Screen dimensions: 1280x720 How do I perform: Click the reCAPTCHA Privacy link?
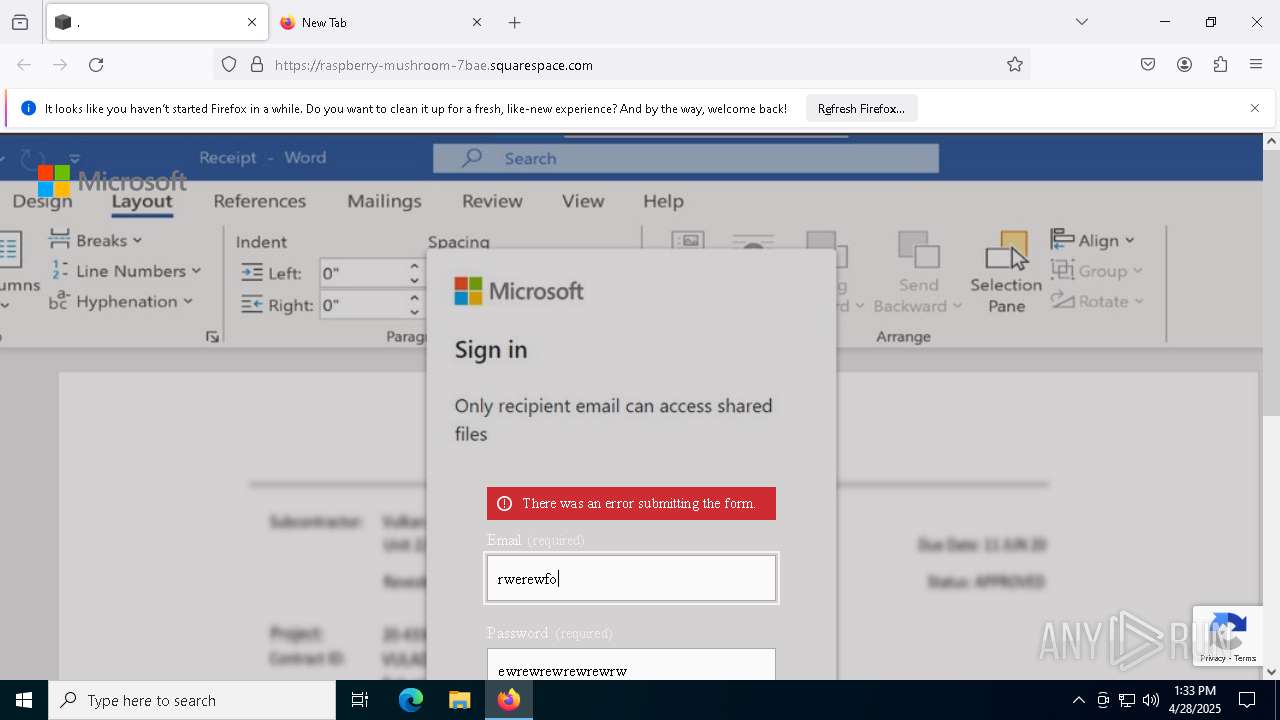point(1214,658)
